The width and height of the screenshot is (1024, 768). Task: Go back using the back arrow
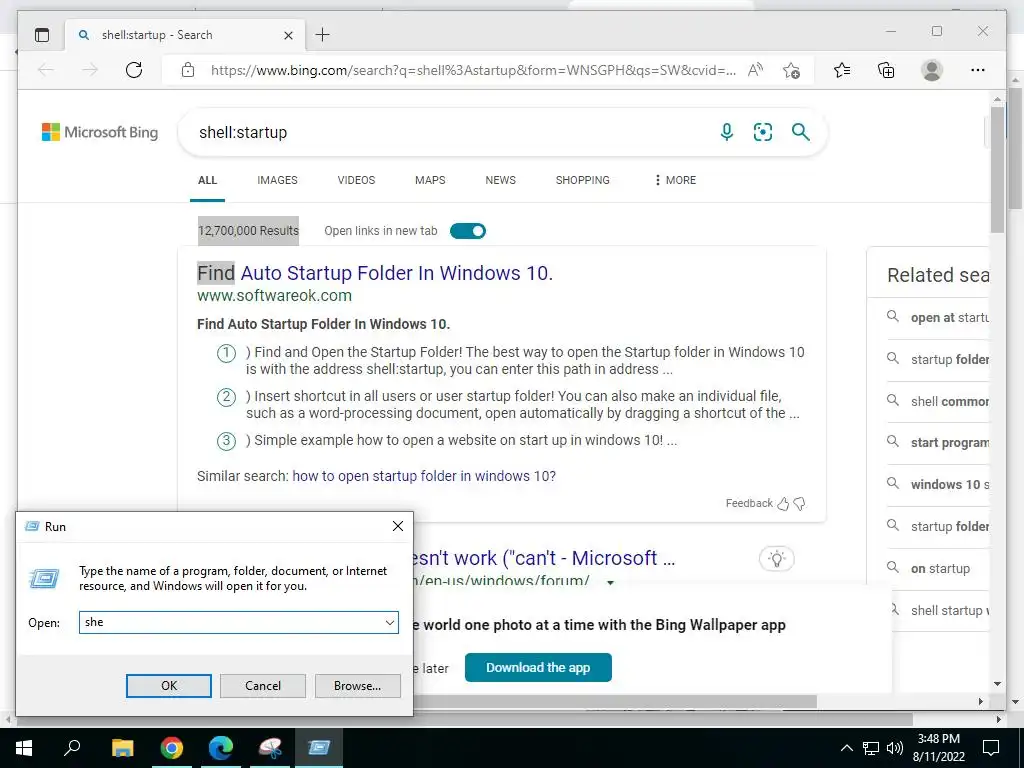pos(46,70)
